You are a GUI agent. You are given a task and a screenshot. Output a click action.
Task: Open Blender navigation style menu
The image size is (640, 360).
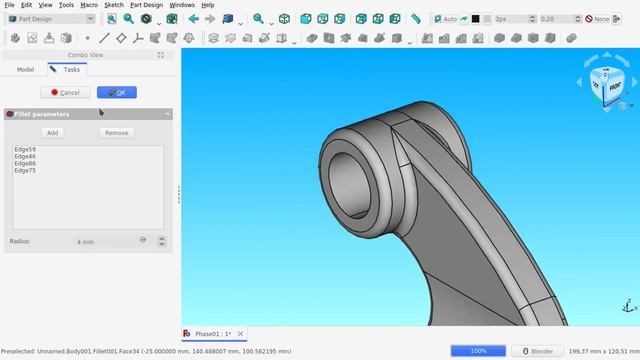click(538, 351)
